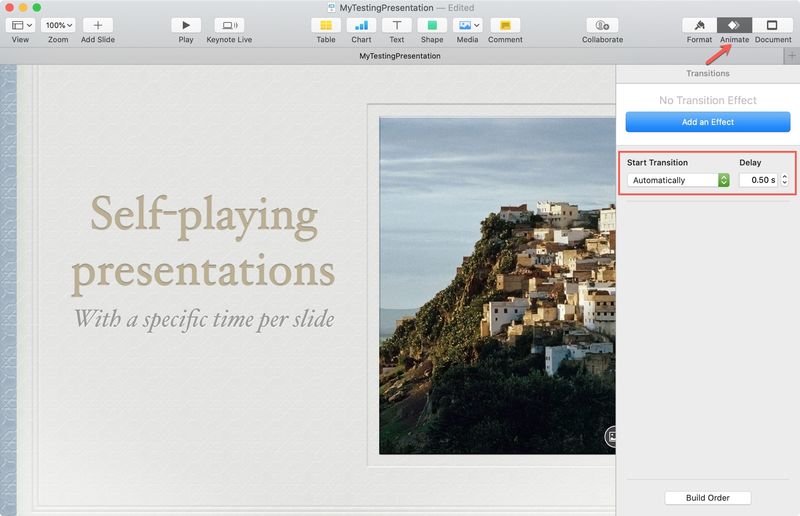Click the MyTestingPresentation tab title

399,56
